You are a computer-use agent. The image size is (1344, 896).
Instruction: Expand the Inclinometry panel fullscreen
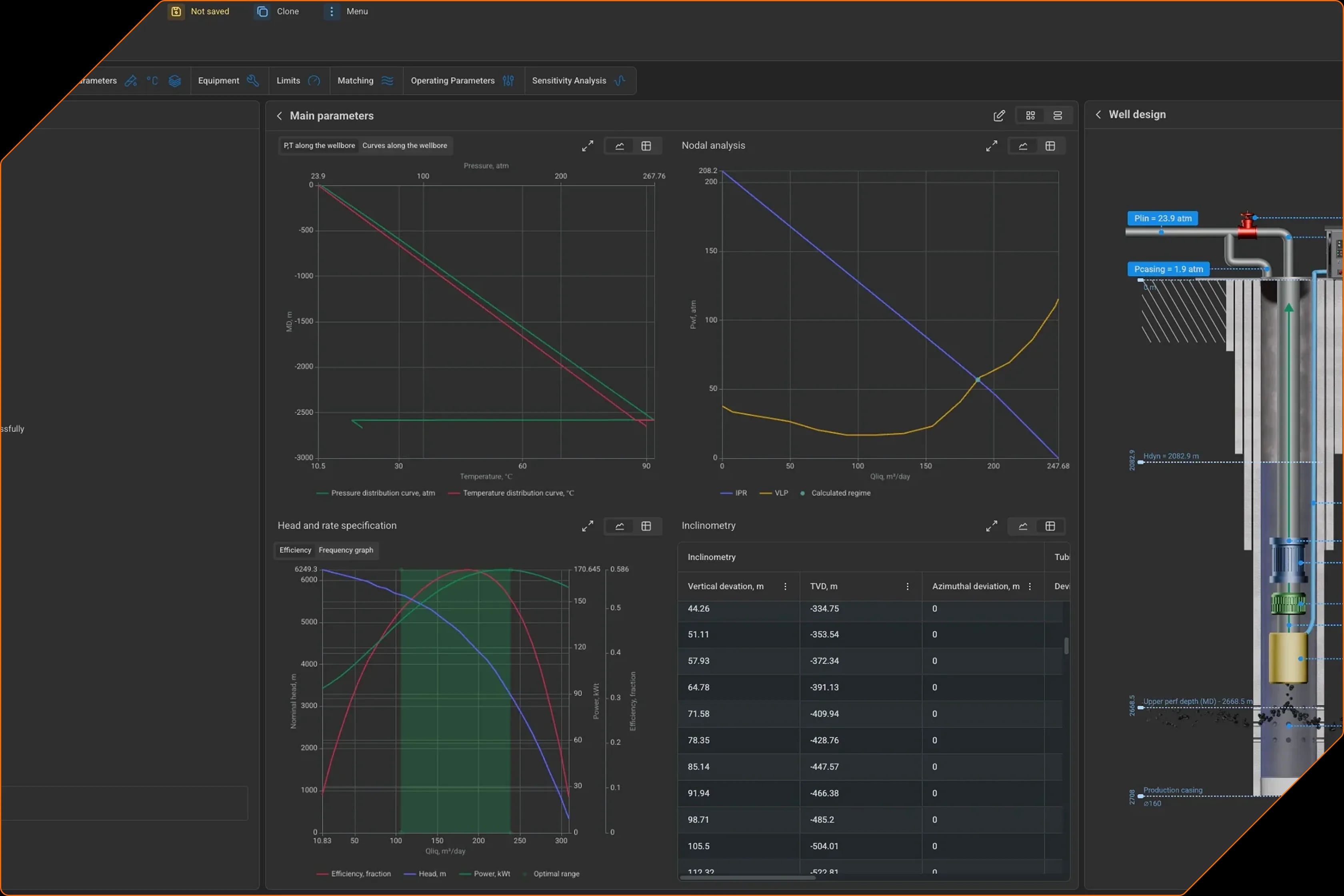pyautogui.click(x=991, y=526)
